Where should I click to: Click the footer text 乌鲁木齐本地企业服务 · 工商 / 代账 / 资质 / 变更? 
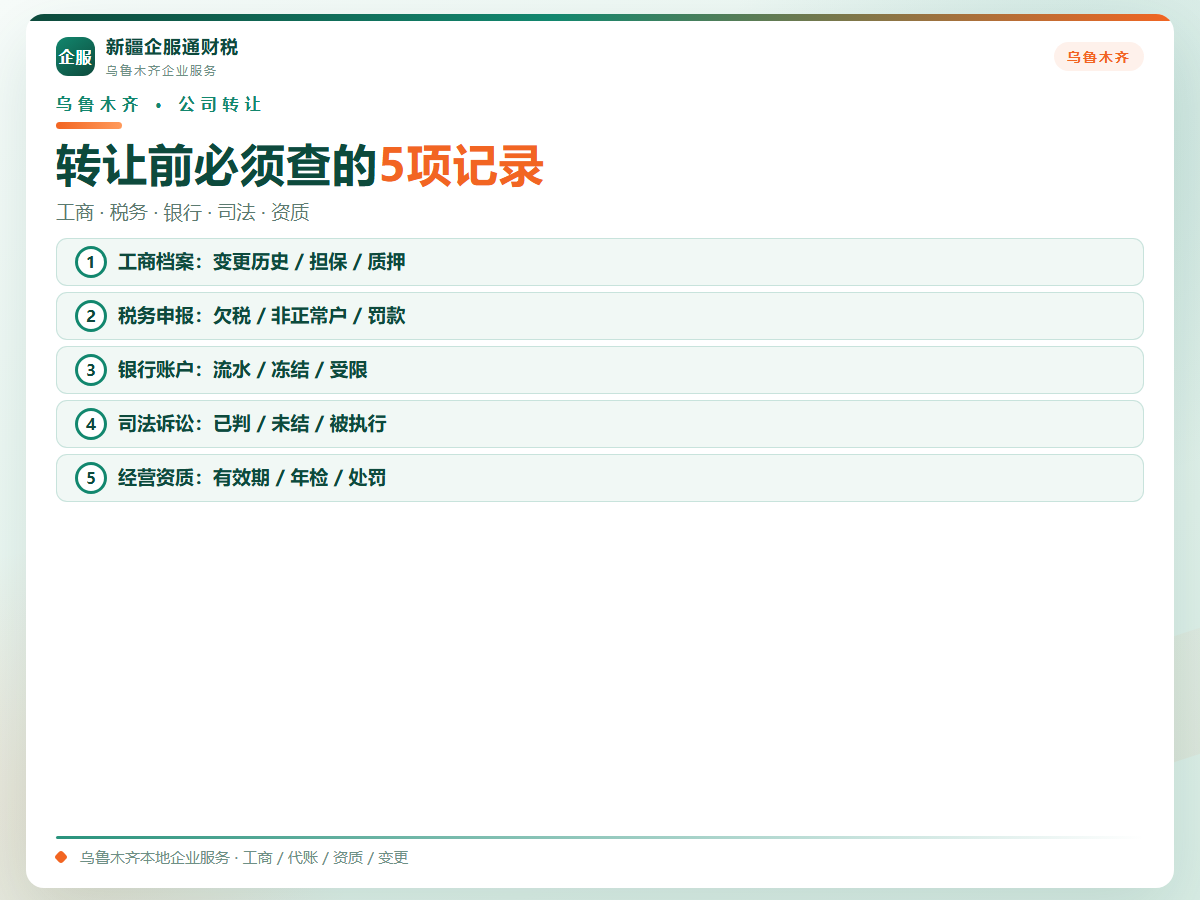pos(244,858)
